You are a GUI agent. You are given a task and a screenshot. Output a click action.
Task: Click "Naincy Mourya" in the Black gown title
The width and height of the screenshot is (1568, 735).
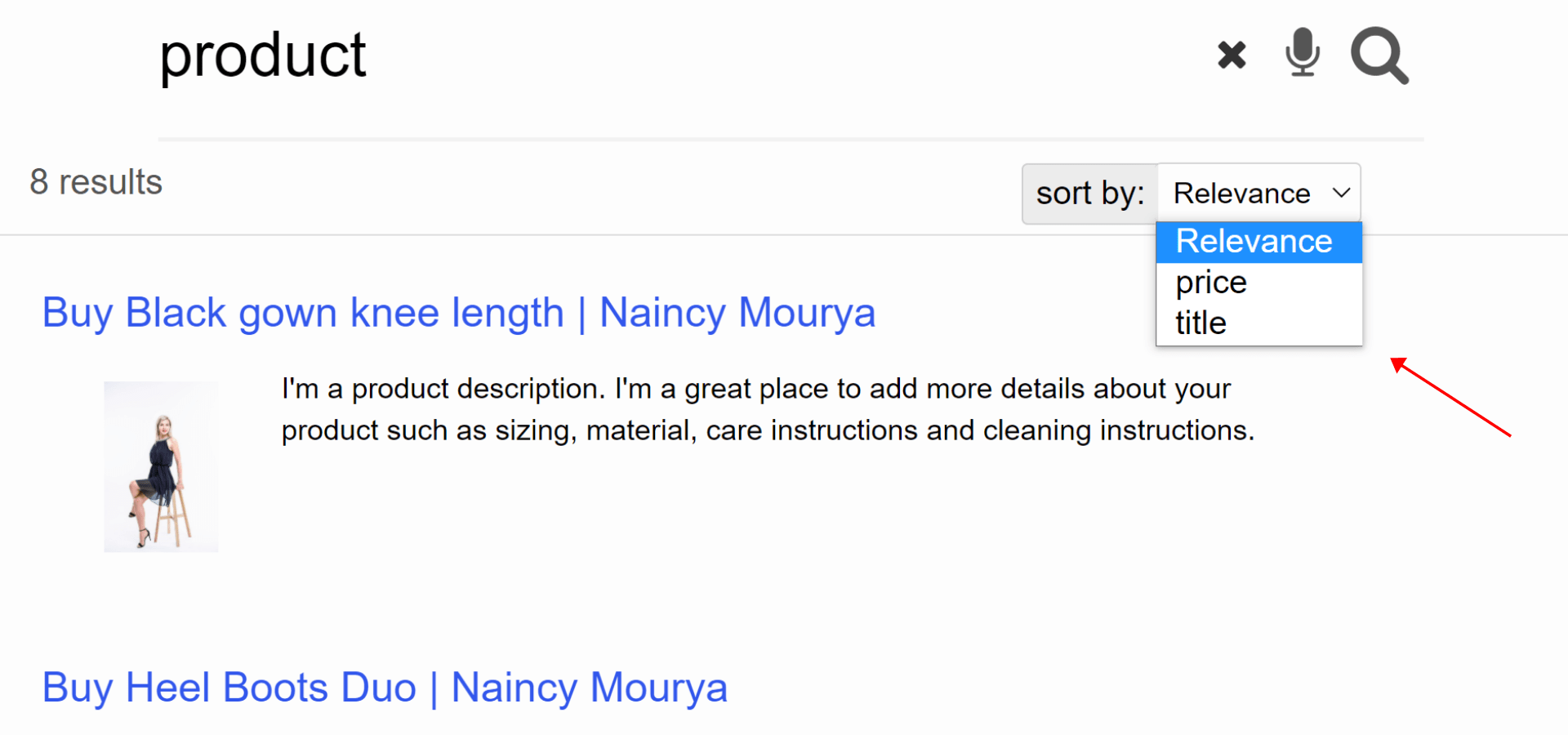click(x=737, y=313)
